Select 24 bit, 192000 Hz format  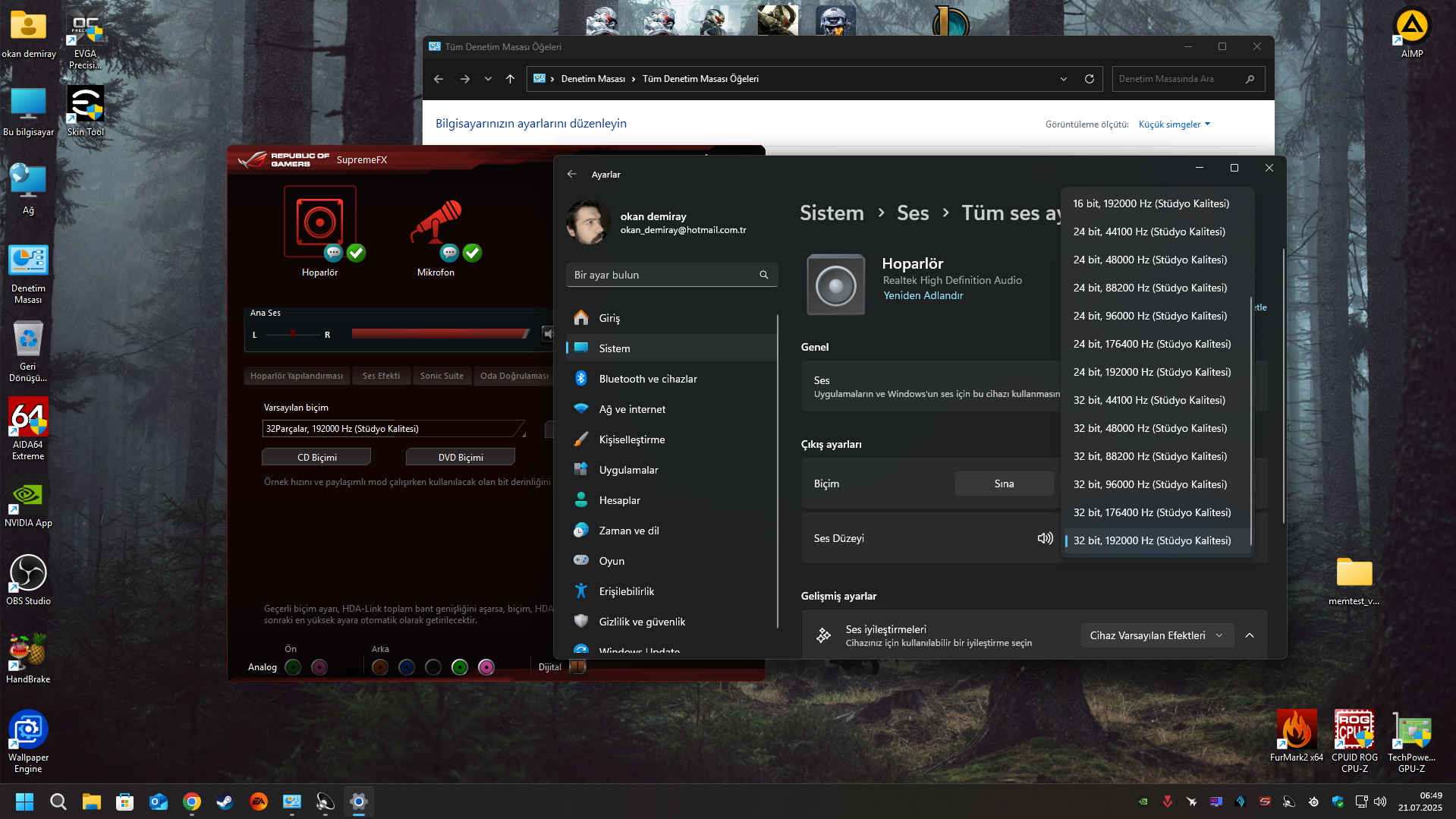[x=1156, y=372]
